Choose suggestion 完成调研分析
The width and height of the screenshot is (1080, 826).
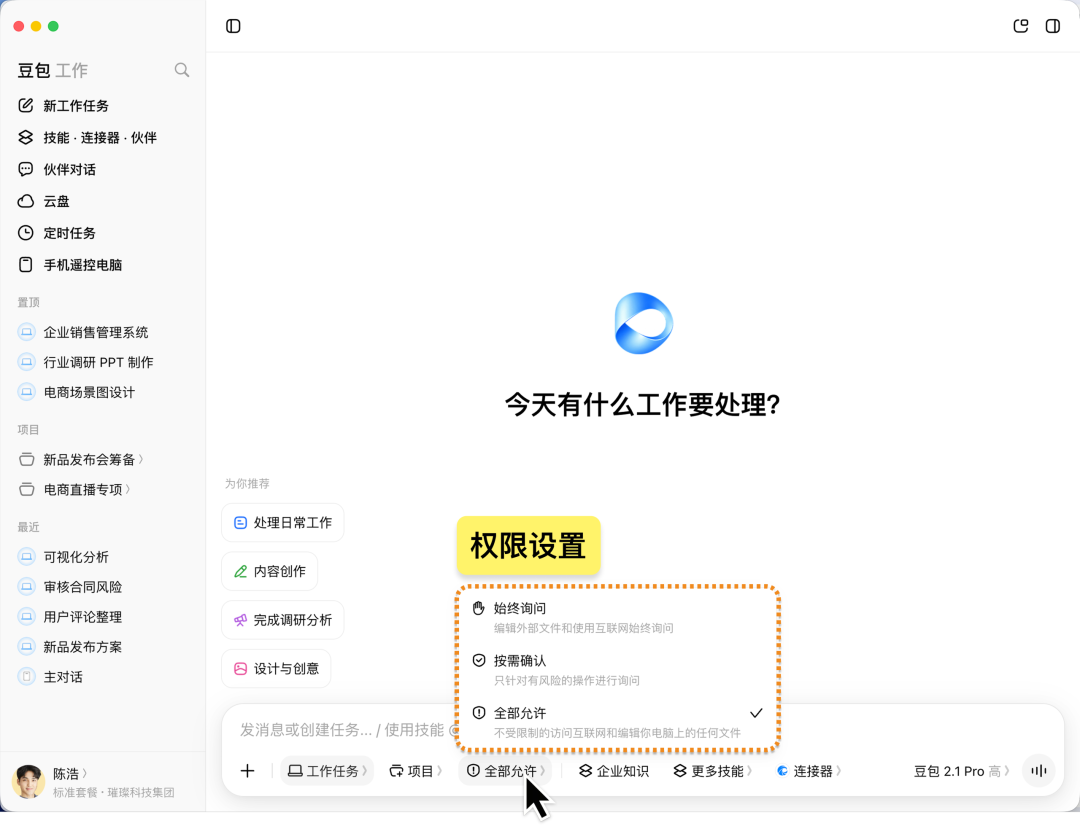coord(282,619)
